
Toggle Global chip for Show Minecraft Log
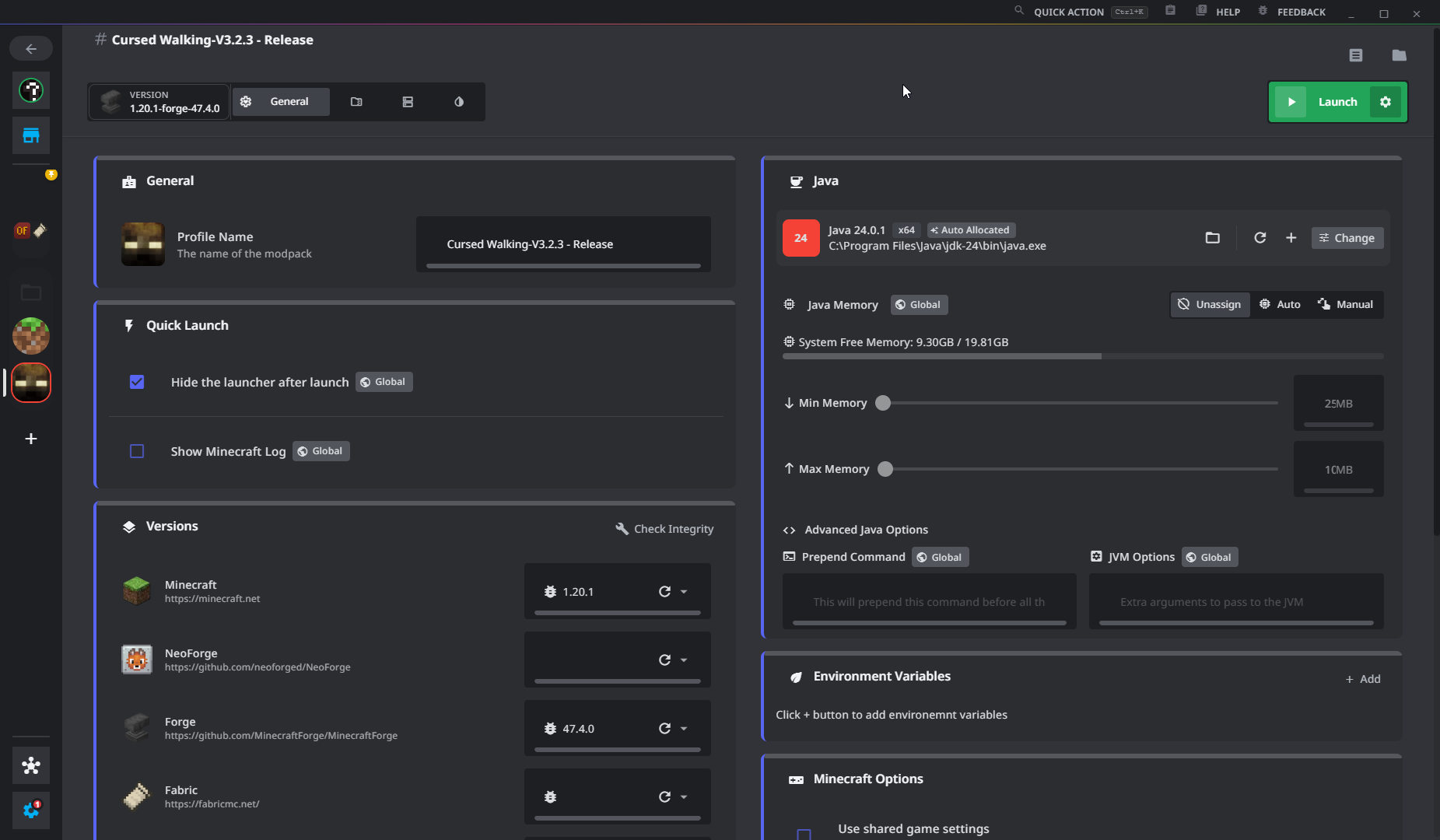click(x=321, y=451)
